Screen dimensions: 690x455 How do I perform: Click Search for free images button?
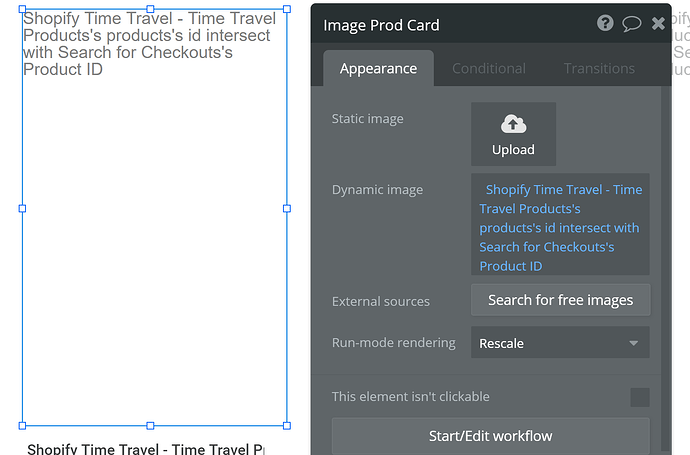click(560, 300)
